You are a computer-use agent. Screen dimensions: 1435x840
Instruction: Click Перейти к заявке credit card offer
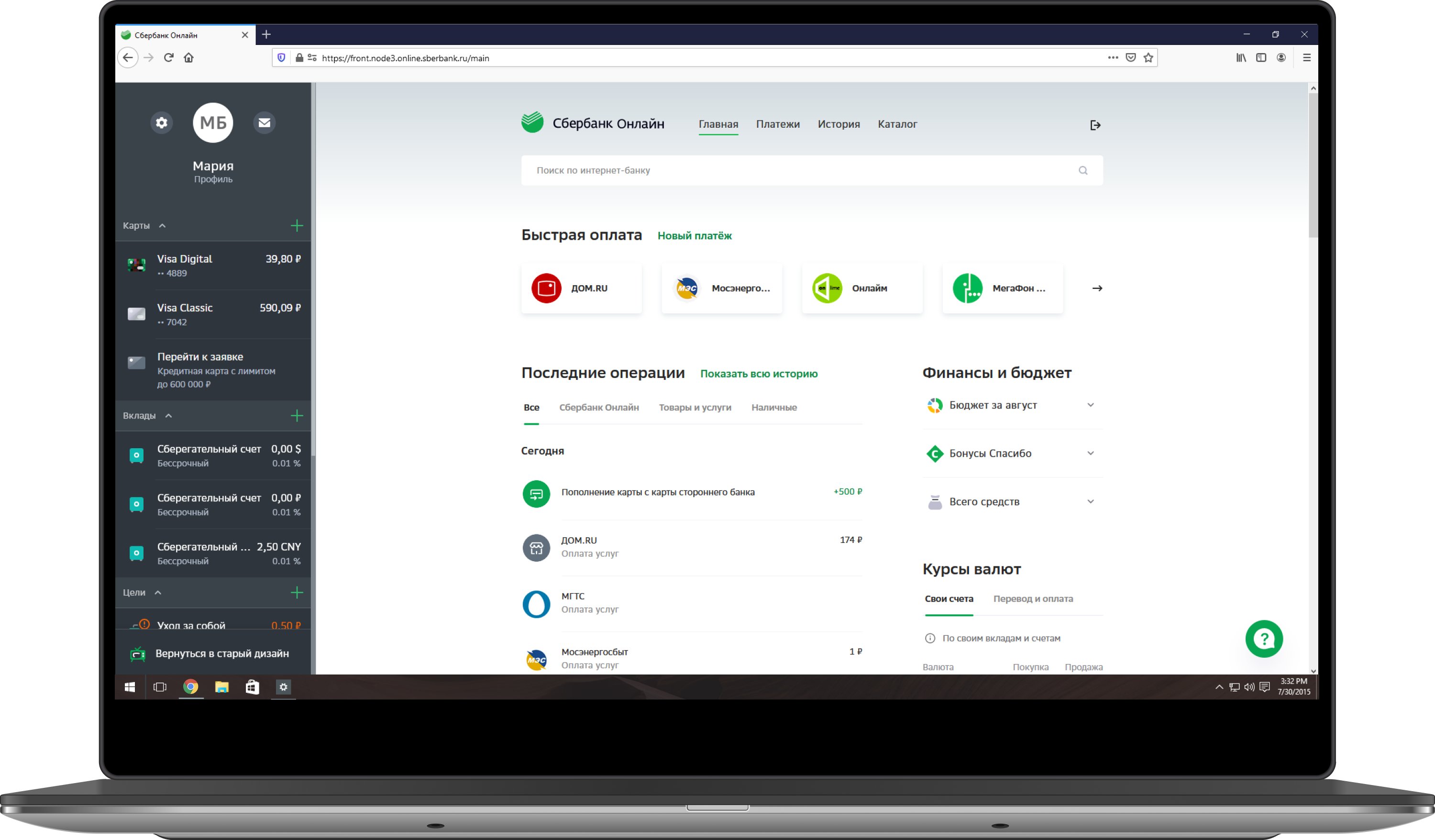213,370
